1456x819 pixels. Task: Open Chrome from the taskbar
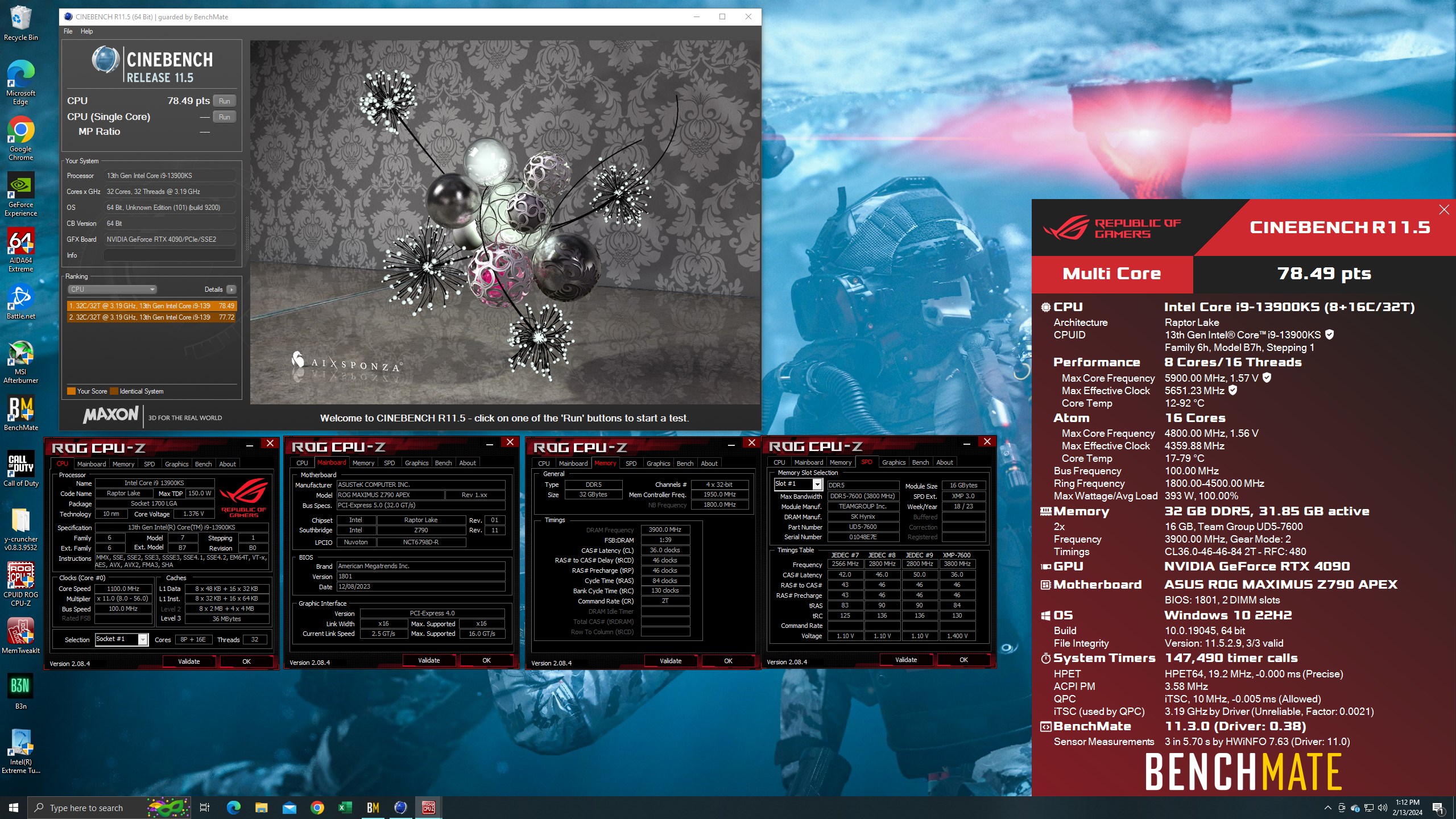tap(317, 808)
